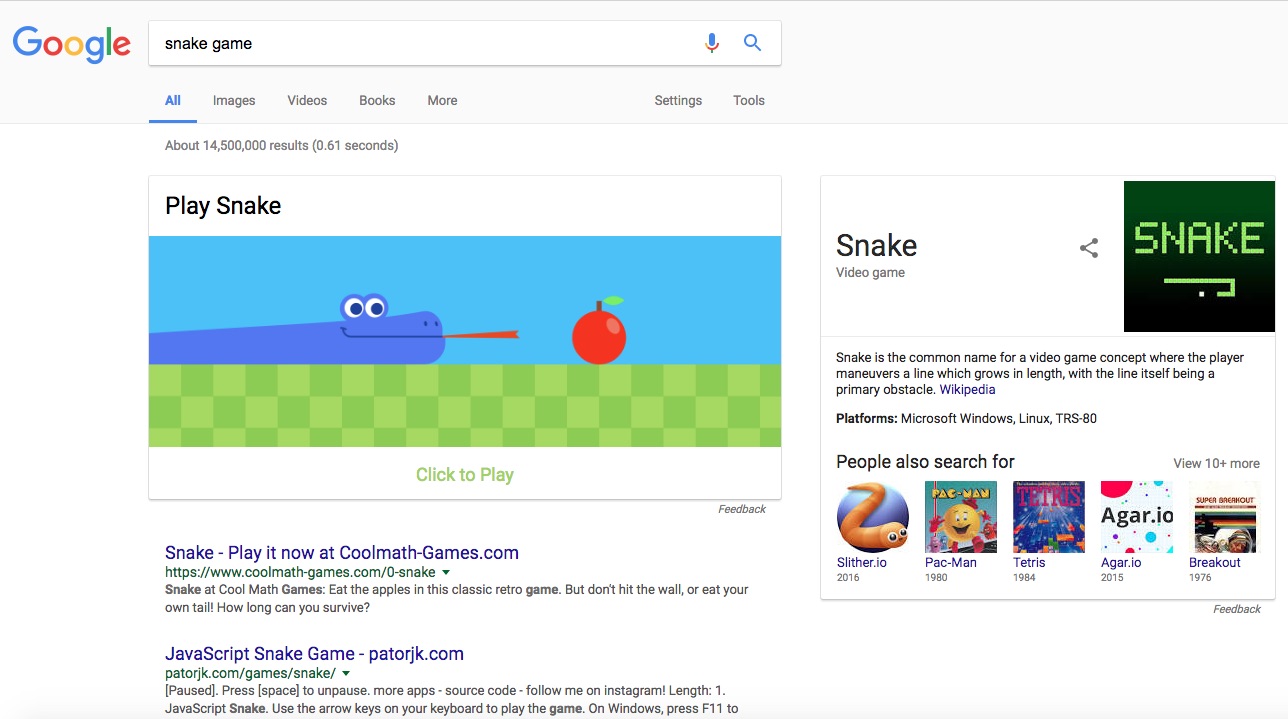Image resolution: width=1288 pixels, height=719 pixels.
Task: Open Tetris thumbnail image
Action: [1049, 517]
